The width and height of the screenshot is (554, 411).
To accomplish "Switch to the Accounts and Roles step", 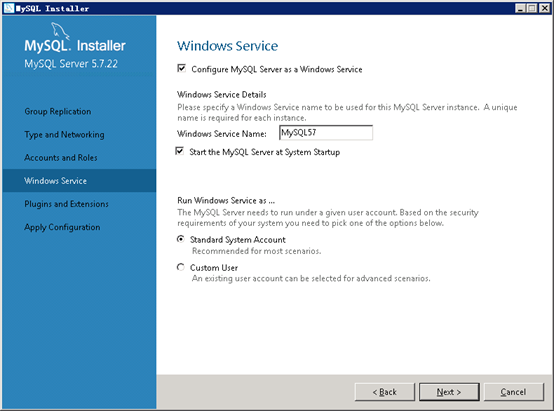I will (61, 158).
